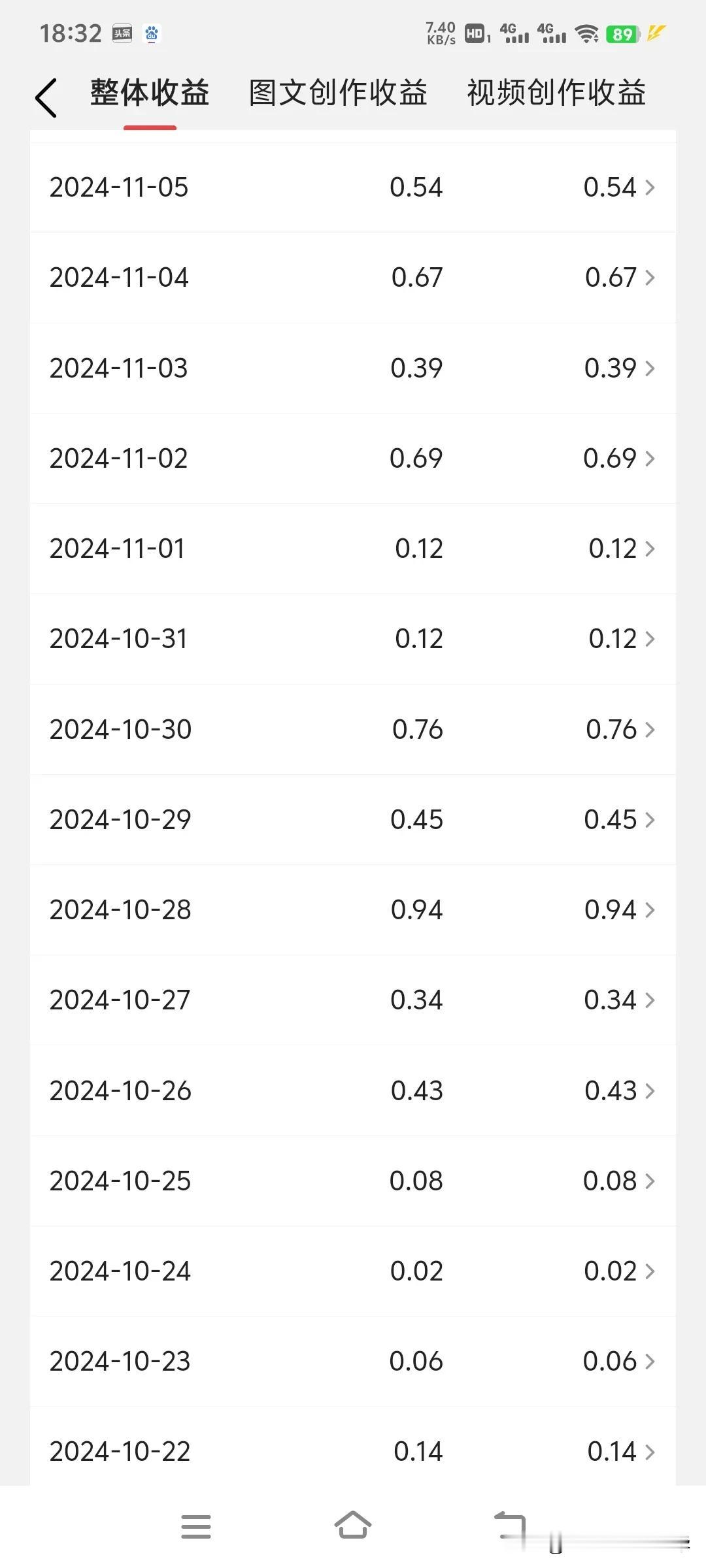
Task: Tap the back arrow icon
Action: pyautogui.click(x=46, y=98)
